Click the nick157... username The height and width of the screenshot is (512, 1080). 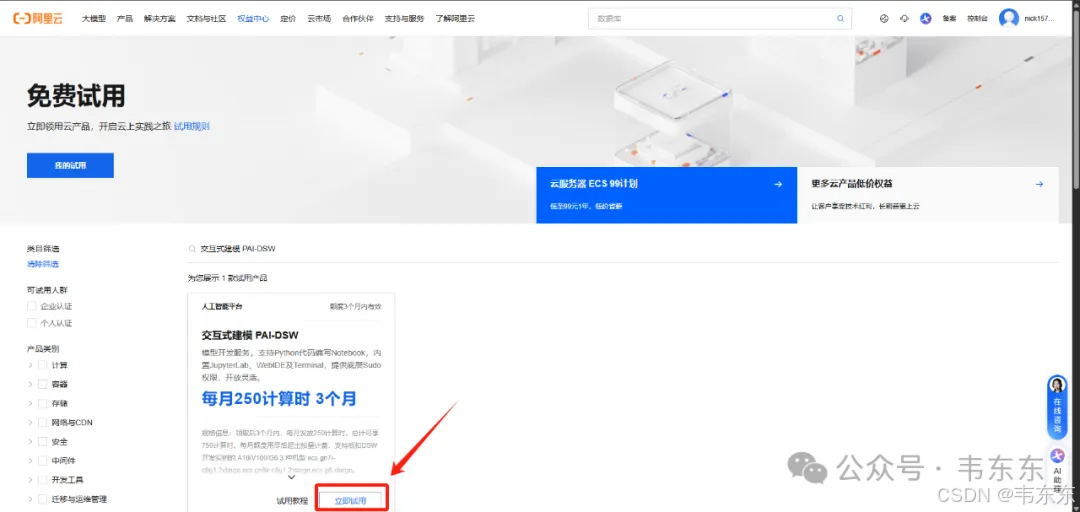coord(1039,19)
